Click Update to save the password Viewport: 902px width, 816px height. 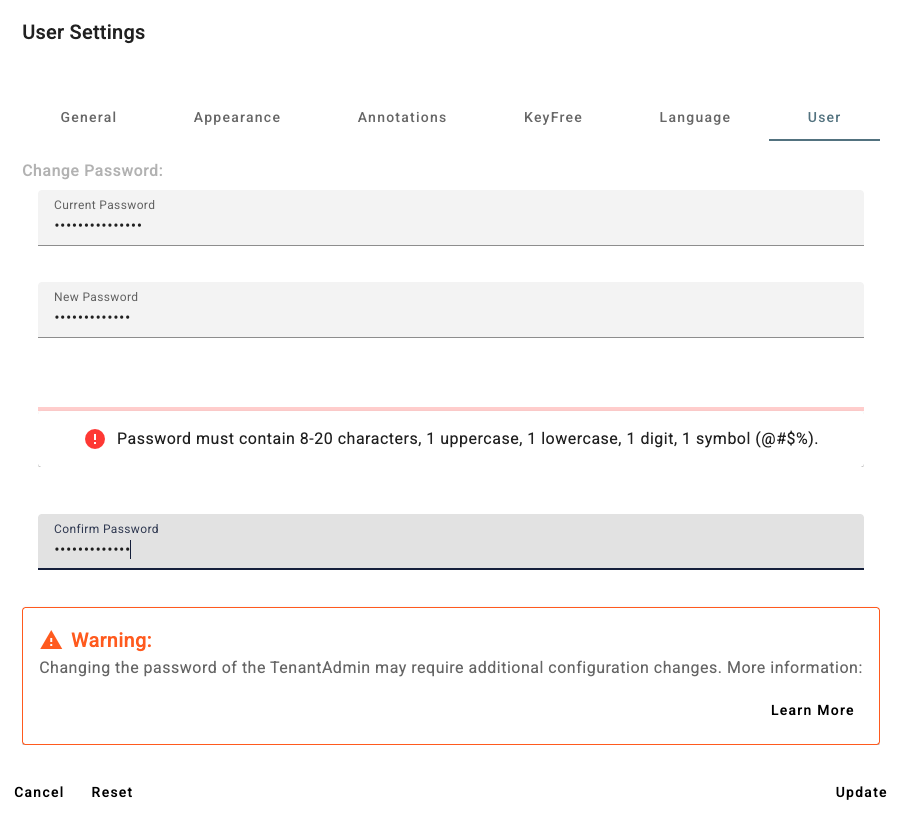[x=861, y=792]
